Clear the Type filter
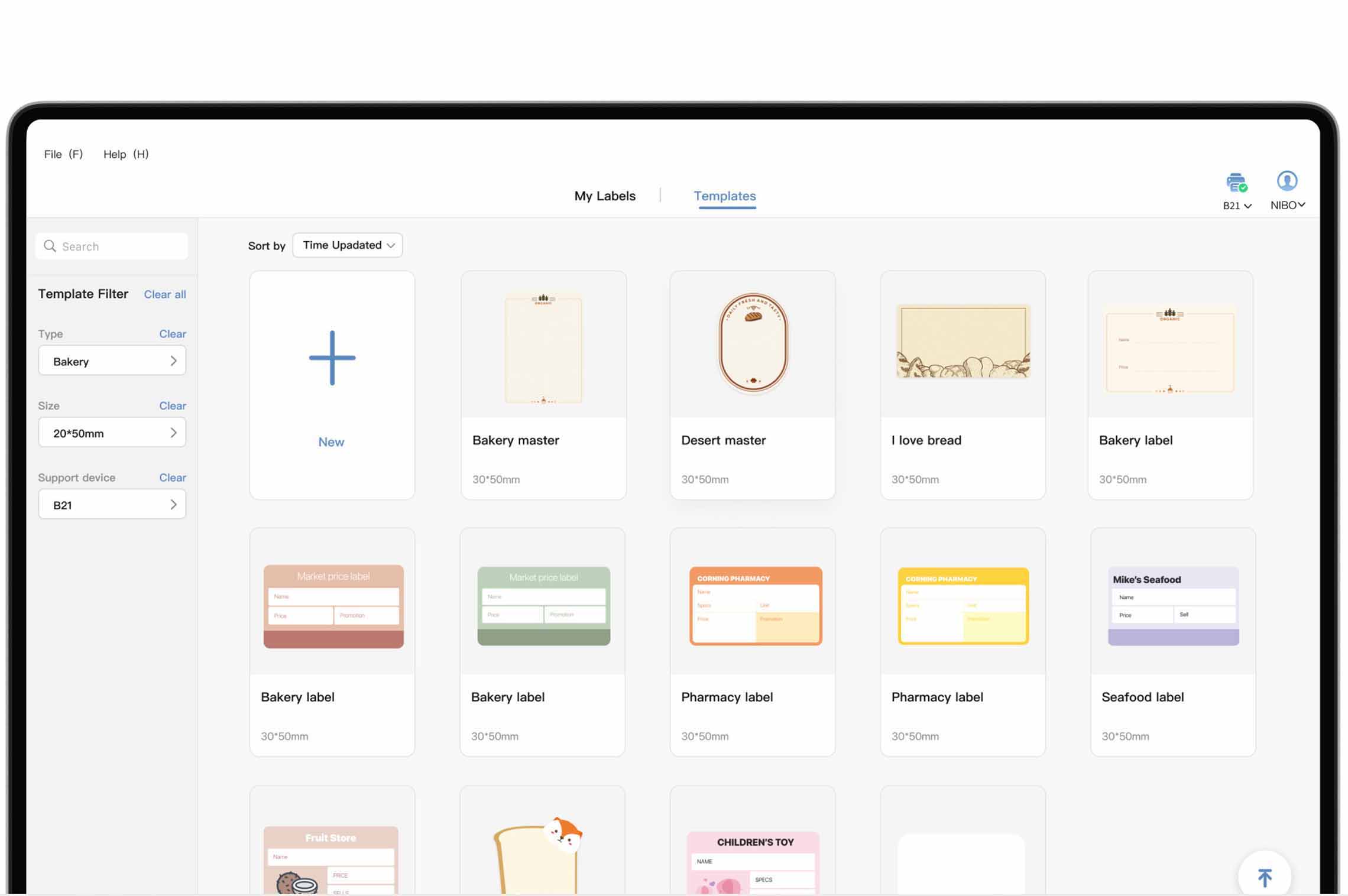Viewport: 1348px width, 896px height. 173,334
